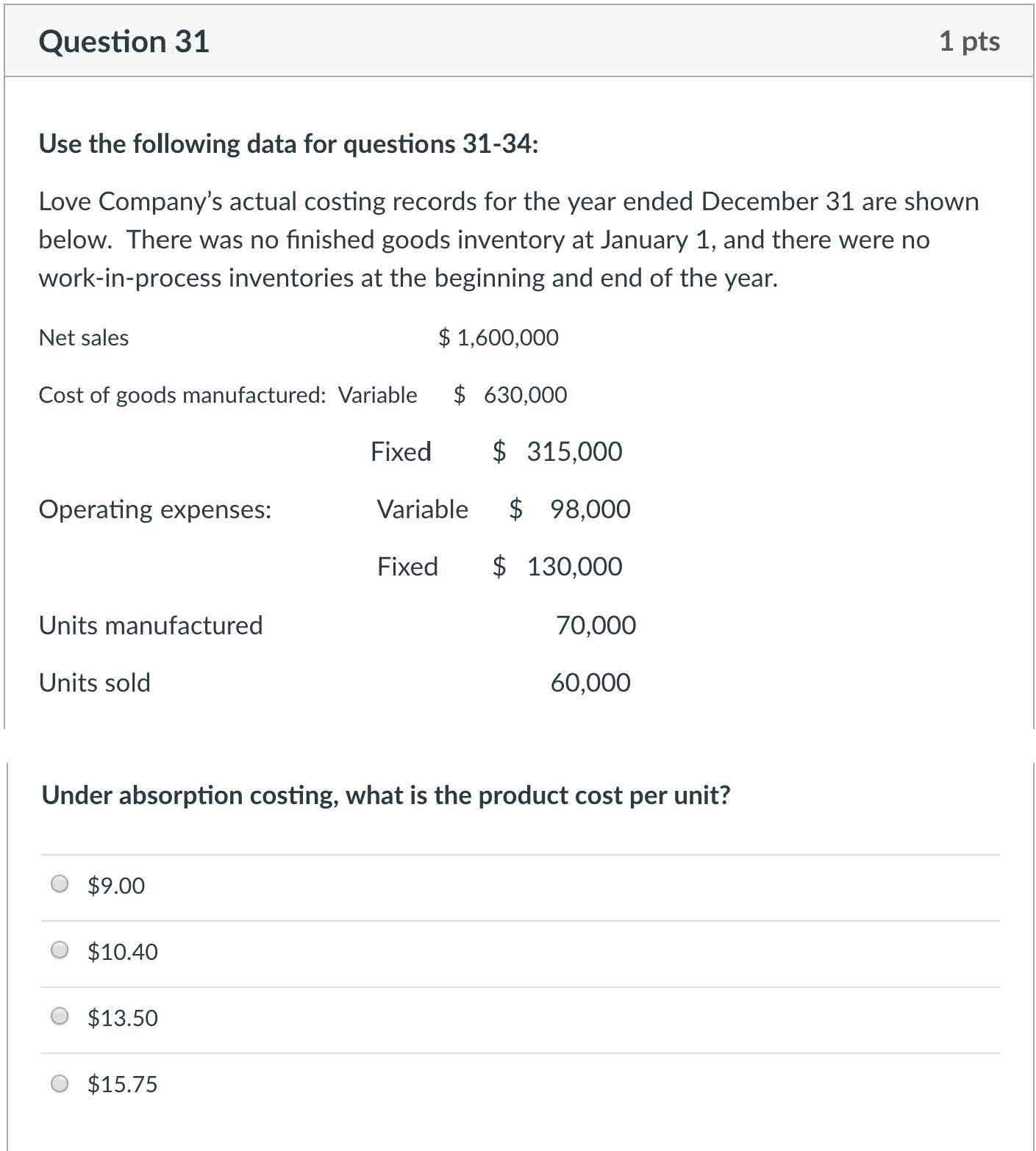The image size is (1036, 1151).
Task: Click the absorption costing question prompt
Action: (386, 795)
